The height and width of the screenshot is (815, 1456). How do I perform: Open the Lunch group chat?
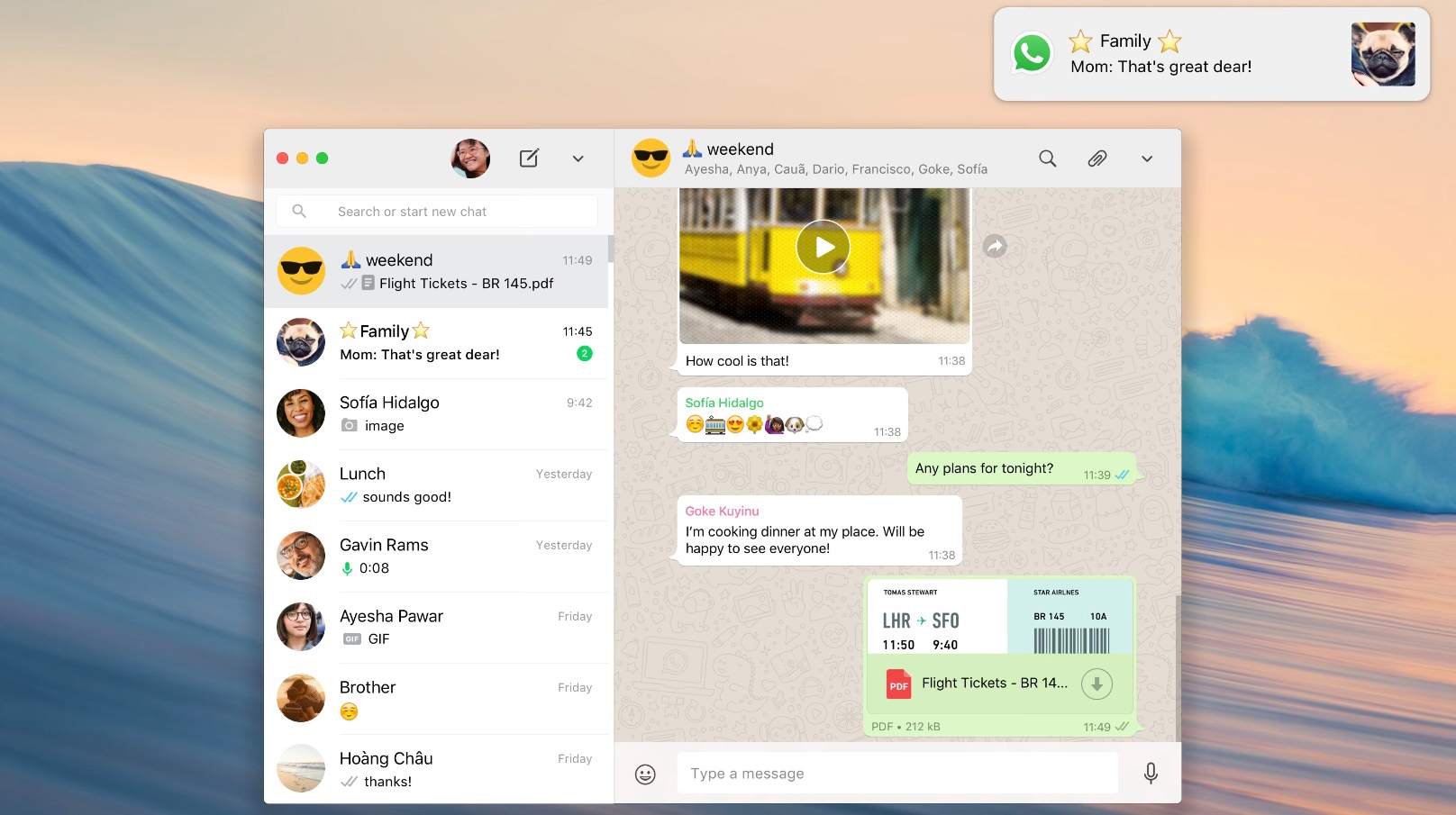click(437, 485)
